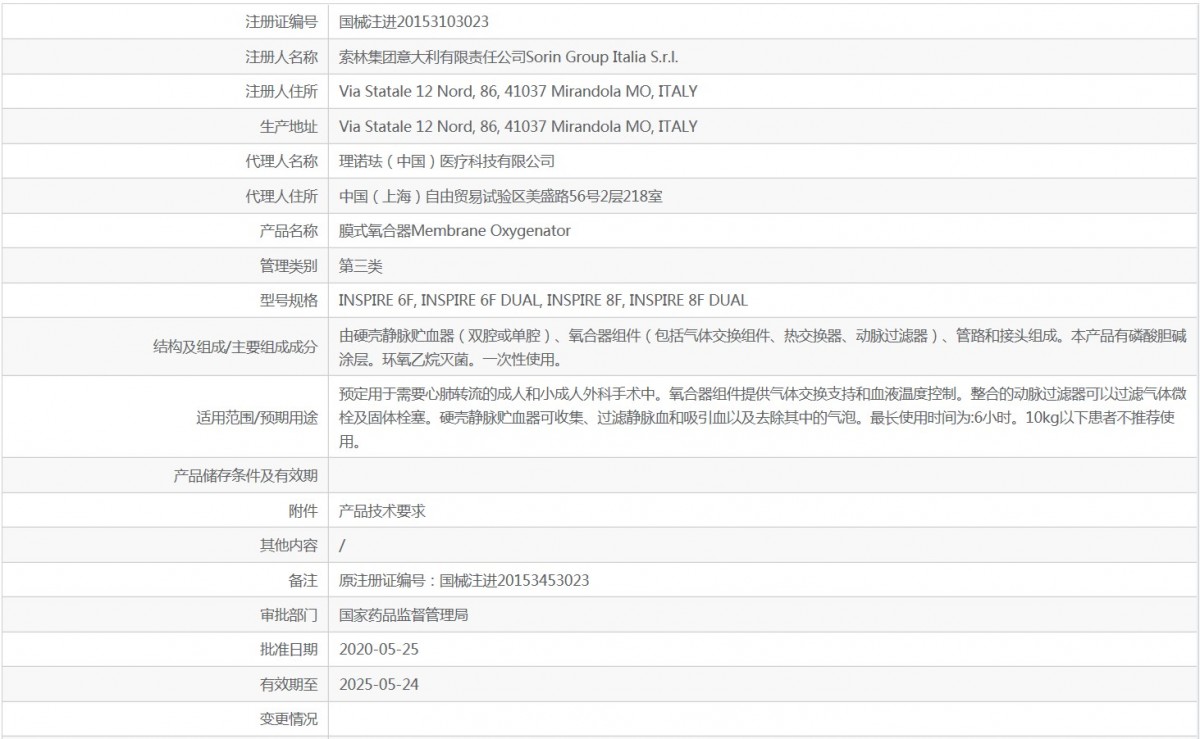The height and width of the screenshot is (739, 1200).
Task: Select the 管理类别 label
Action: tap(289, 266)
